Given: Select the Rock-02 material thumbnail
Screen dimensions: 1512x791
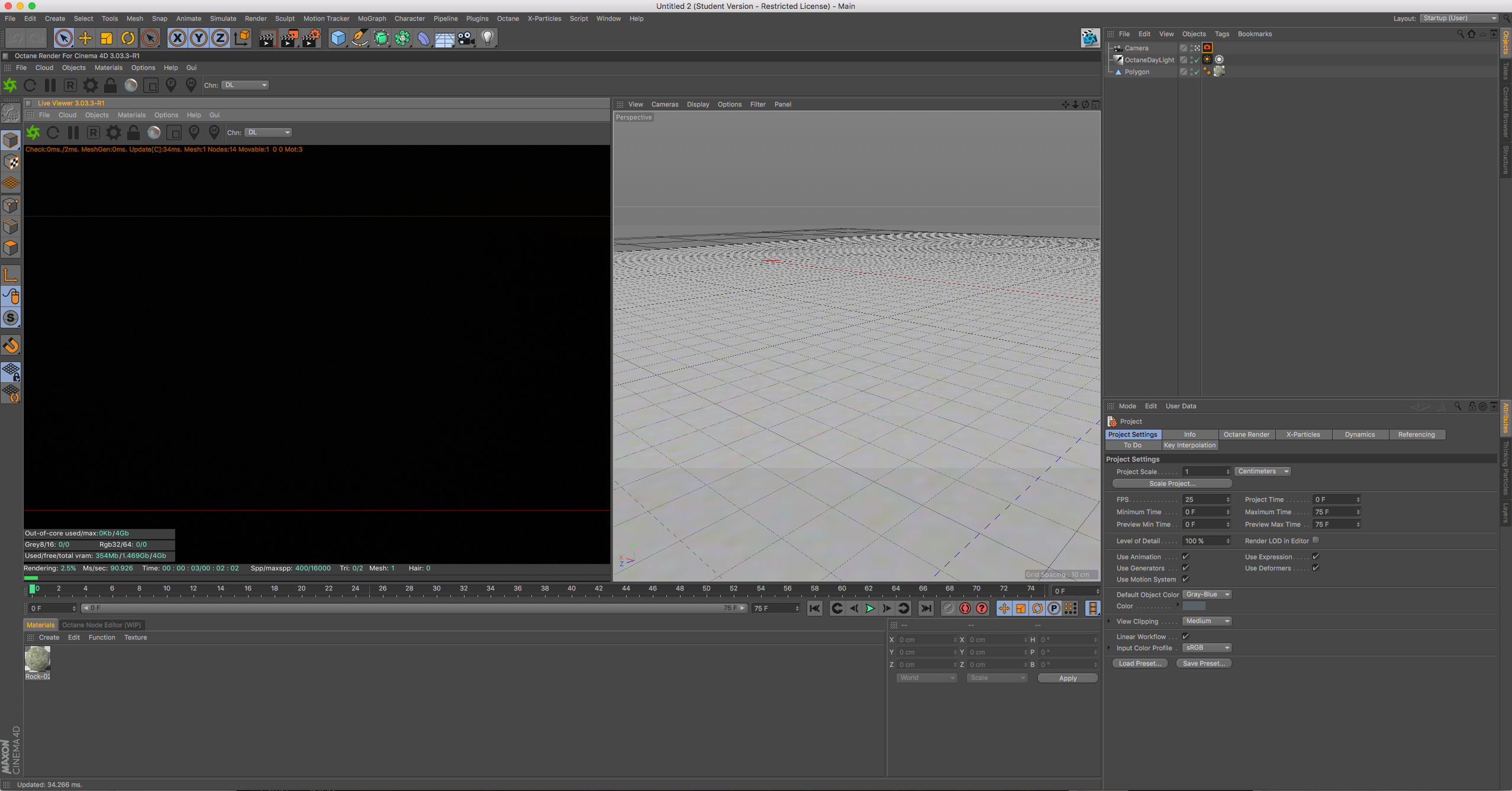Looking at the screenshot, I should coord(37,658).
